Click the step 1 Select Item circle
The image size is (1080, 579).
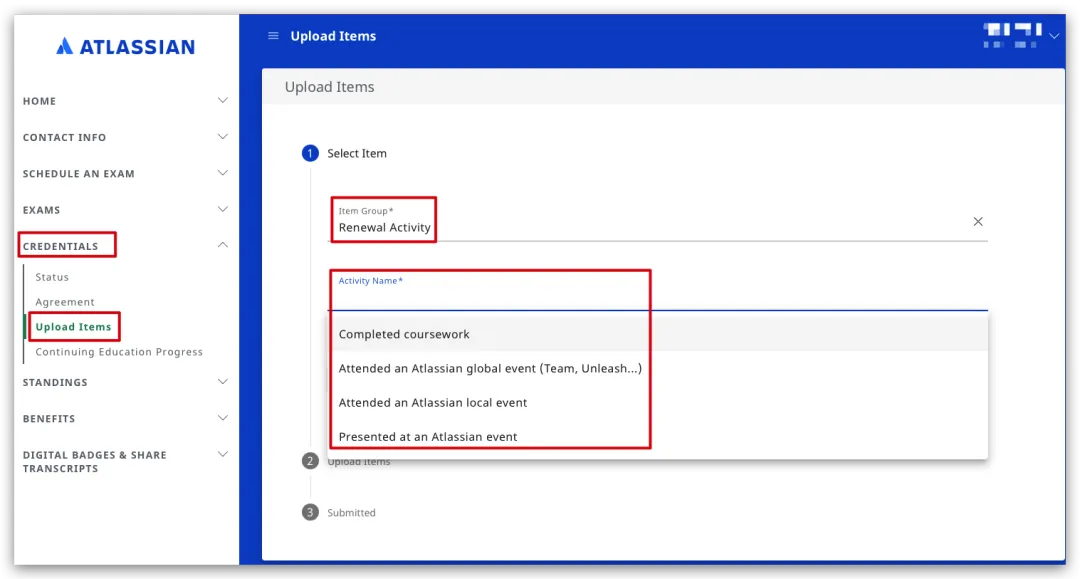click(x=310, y=153)
